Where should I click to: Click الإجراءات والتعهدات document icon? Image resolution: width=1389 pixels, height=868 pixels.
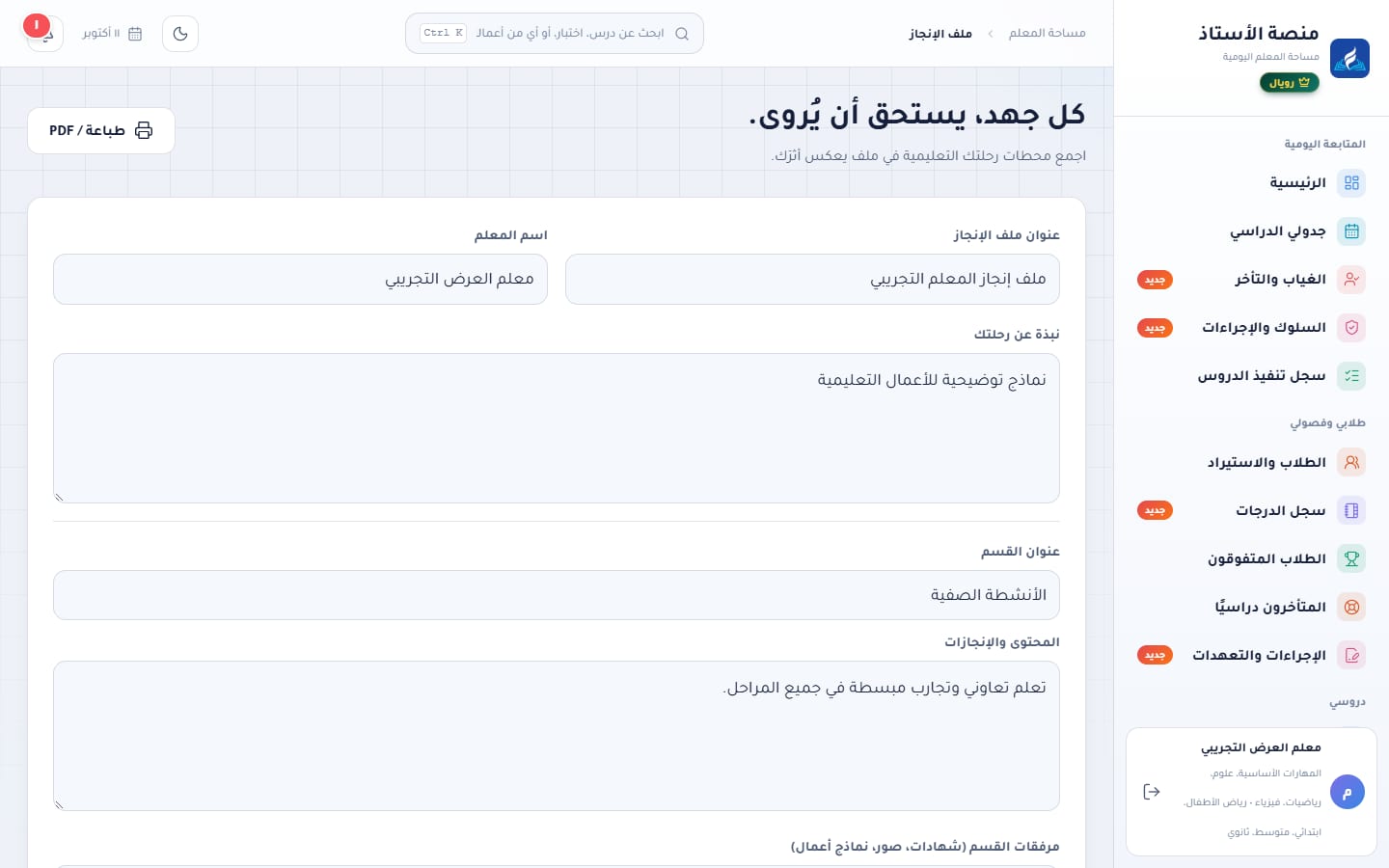click(1351, 656)
